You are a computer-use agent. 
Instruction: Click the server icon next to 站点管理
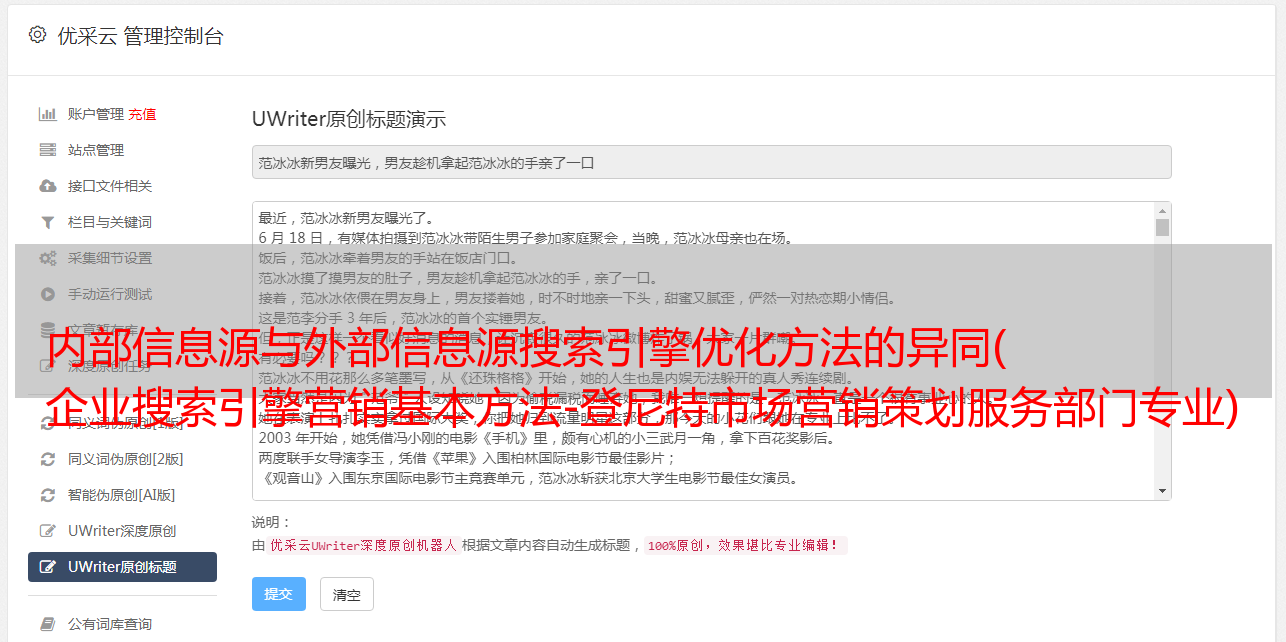(x=47, y=150)
